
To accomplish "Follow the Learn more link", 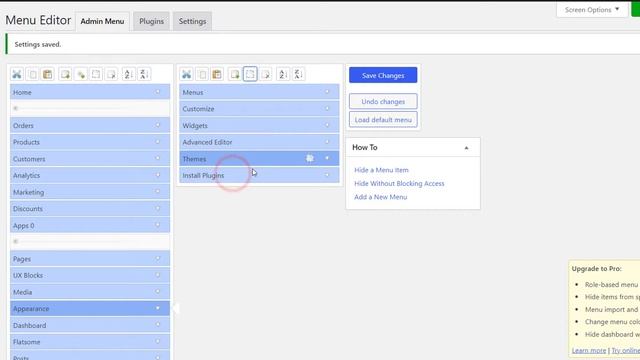I will click(x=589, y=350).
